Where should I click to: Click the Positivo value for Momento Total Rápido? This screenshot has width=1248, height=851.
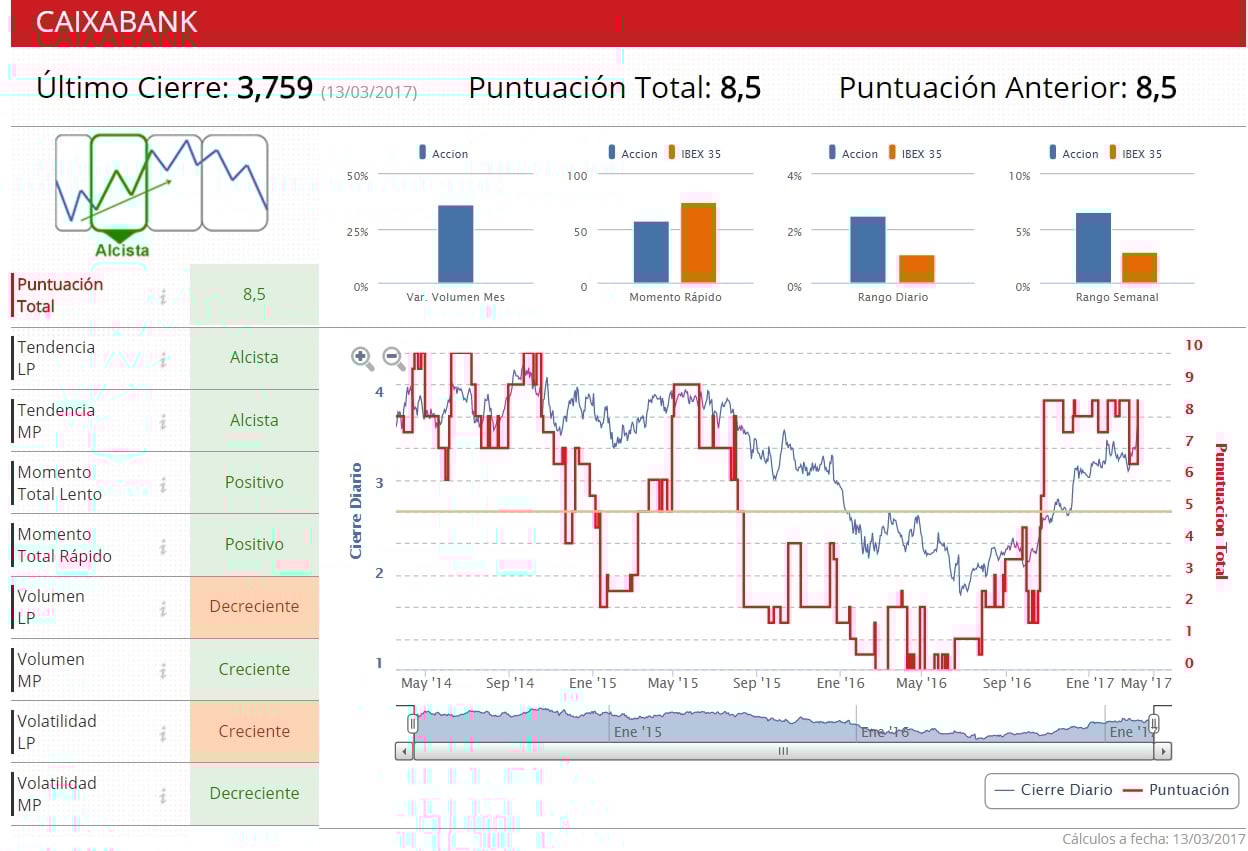pos(254,545)
